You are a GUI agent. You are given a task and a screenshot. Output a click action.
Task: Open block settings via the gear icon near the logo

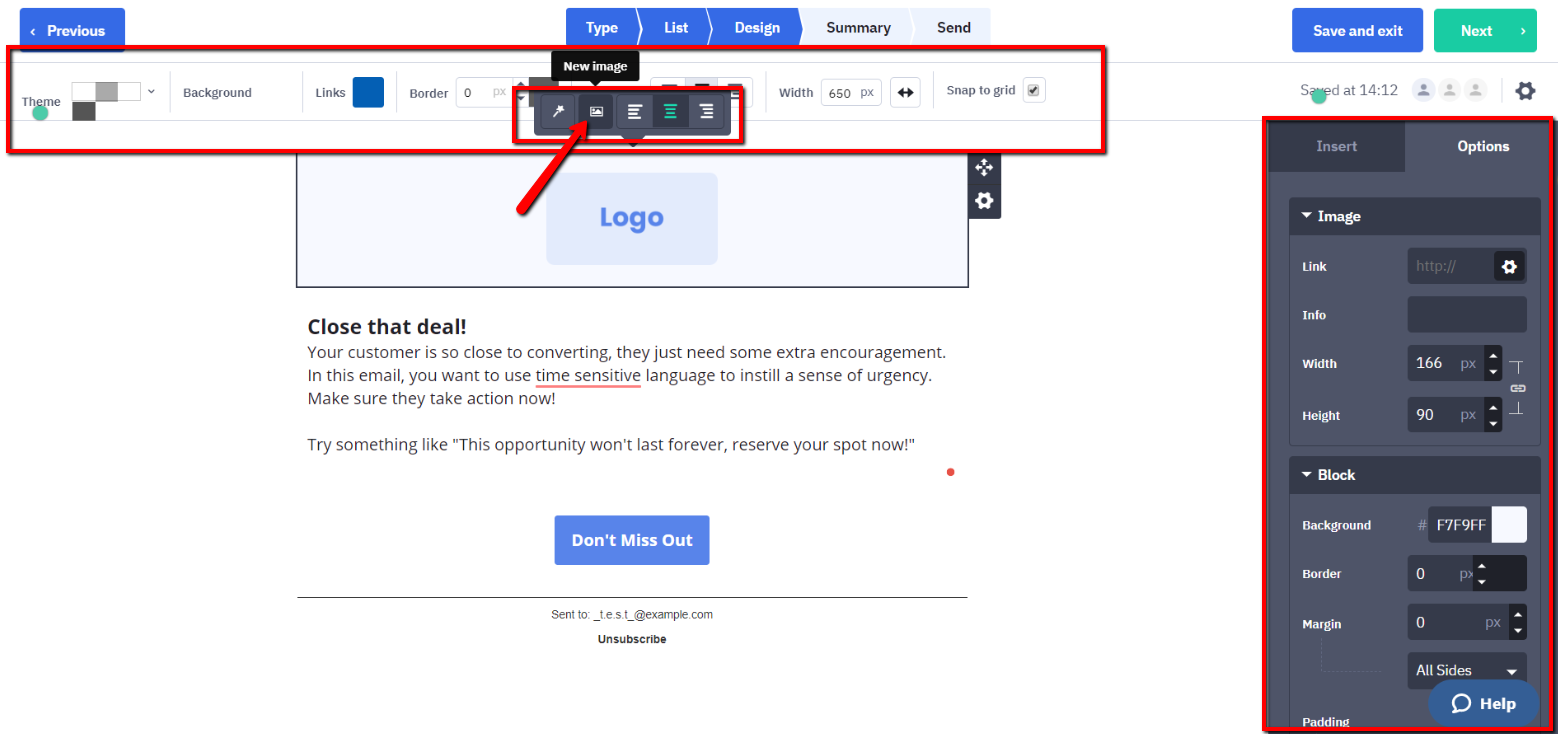[984, 201]
